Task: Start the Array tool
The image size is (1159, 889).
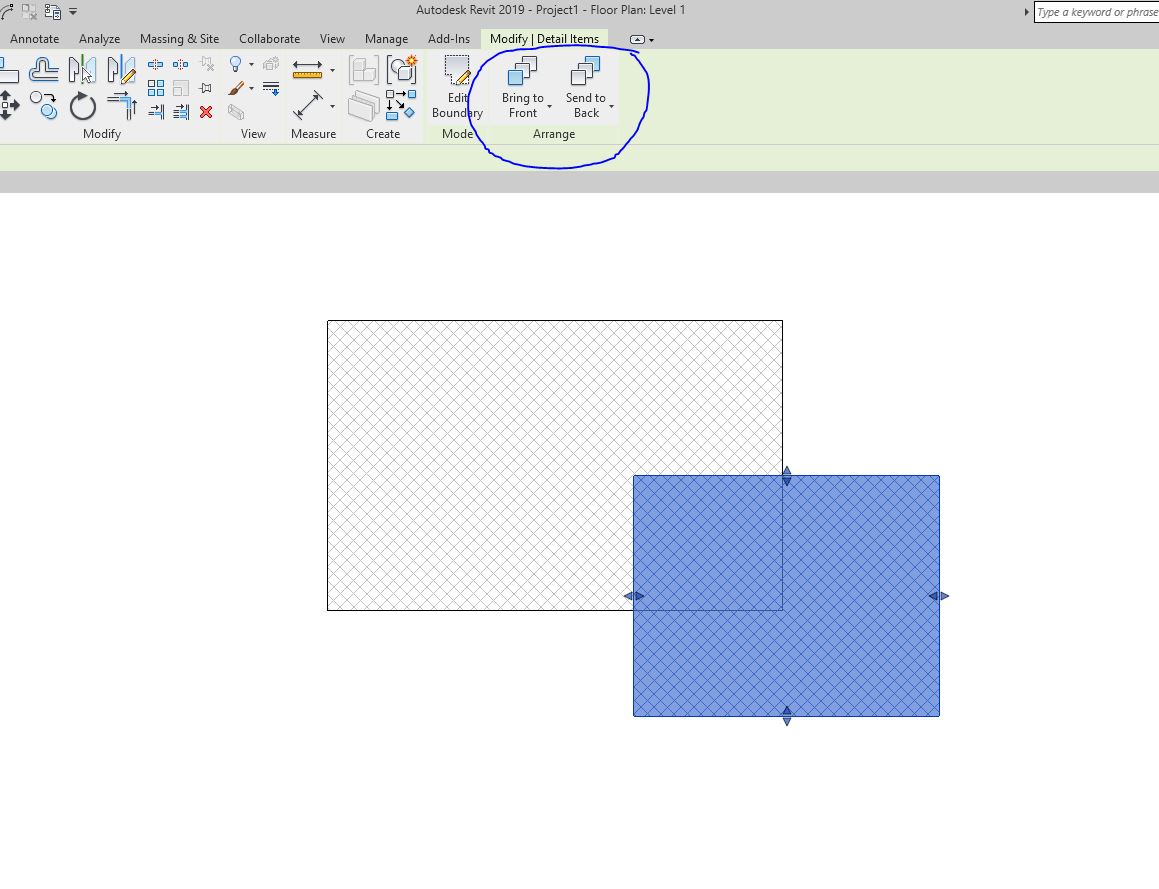Action: click(x=156, y=89)
